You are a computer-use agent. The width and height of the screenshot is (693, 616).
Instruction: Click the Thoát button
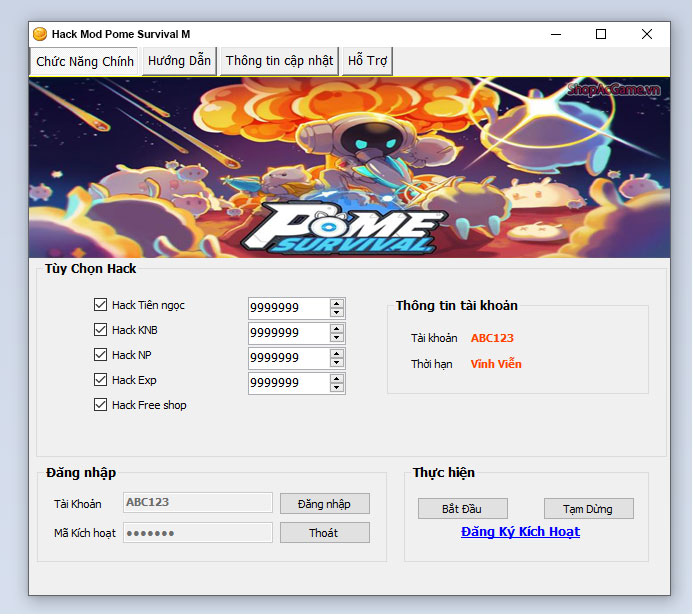point(325,533)
